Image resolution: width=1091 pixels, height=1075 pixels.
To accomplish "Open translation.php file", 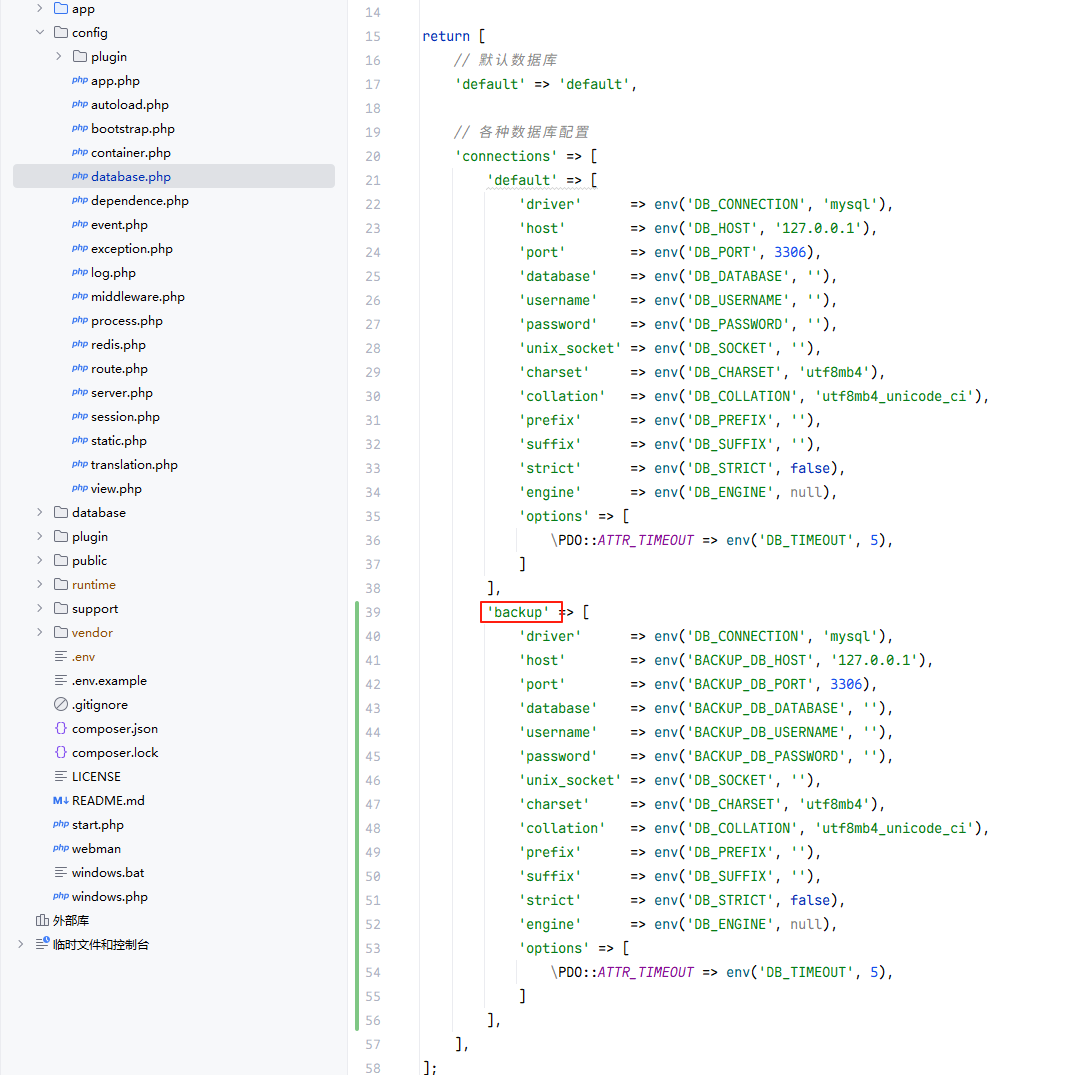I will pyautogui.click(x=134, y=465).
